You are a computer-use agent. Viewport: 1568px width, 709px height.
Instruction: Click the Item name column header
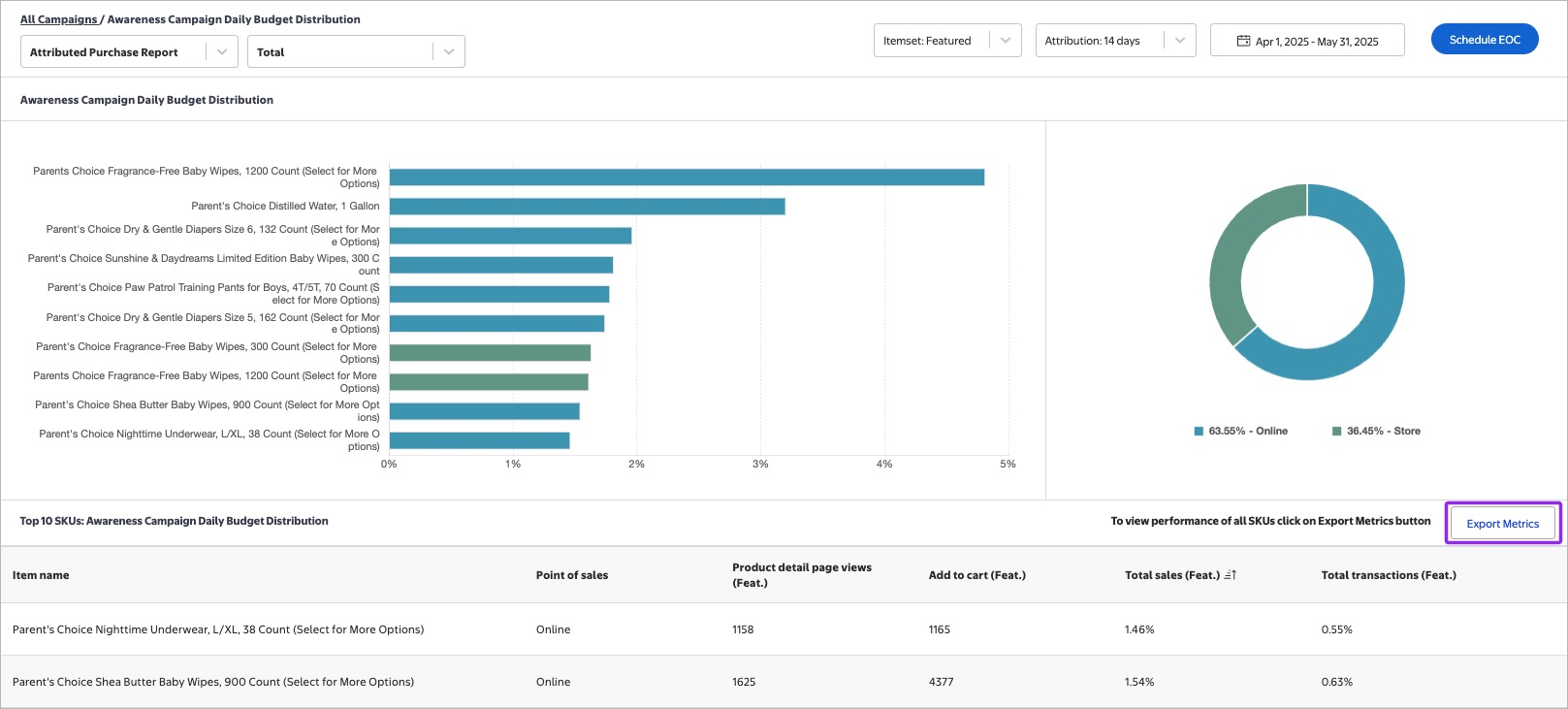(41, 575)
